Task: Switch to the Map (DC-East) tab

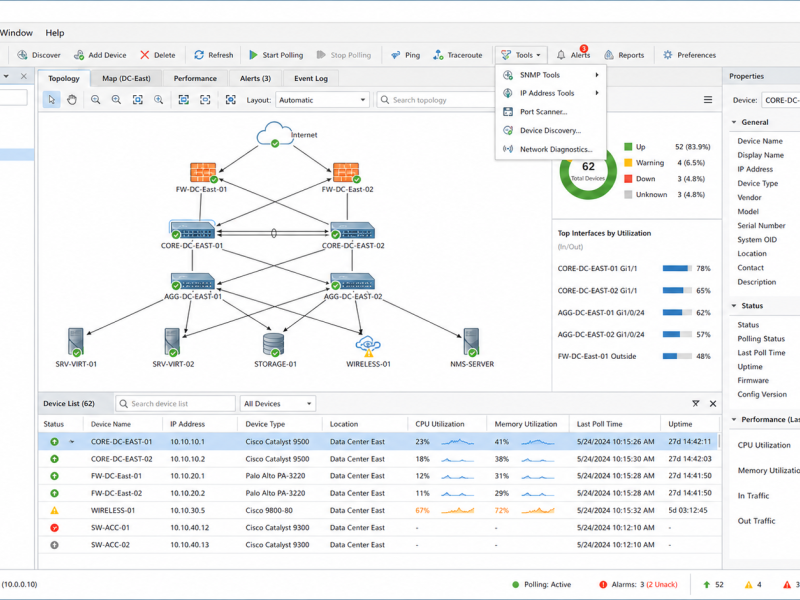Action: tap(127, 78)
